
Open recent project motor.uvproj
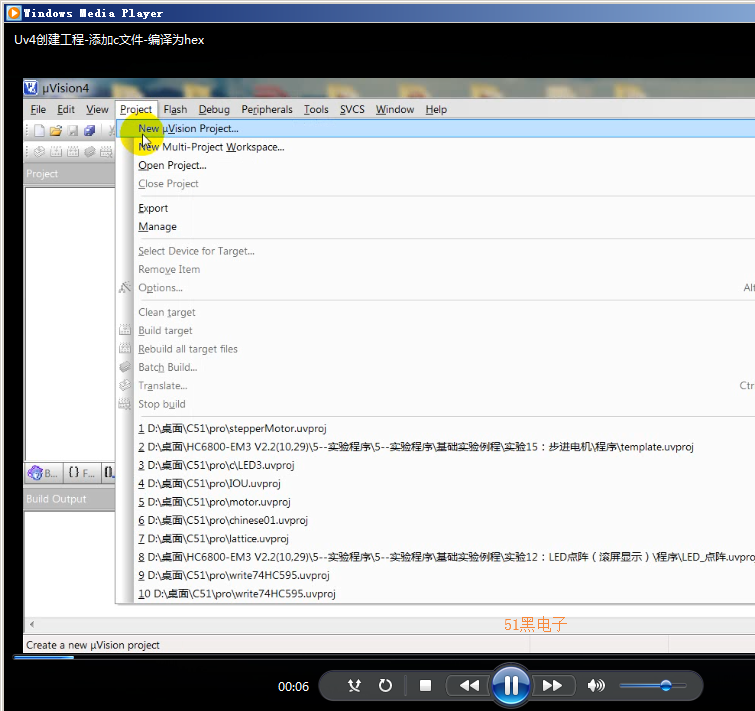pos(436,502)
